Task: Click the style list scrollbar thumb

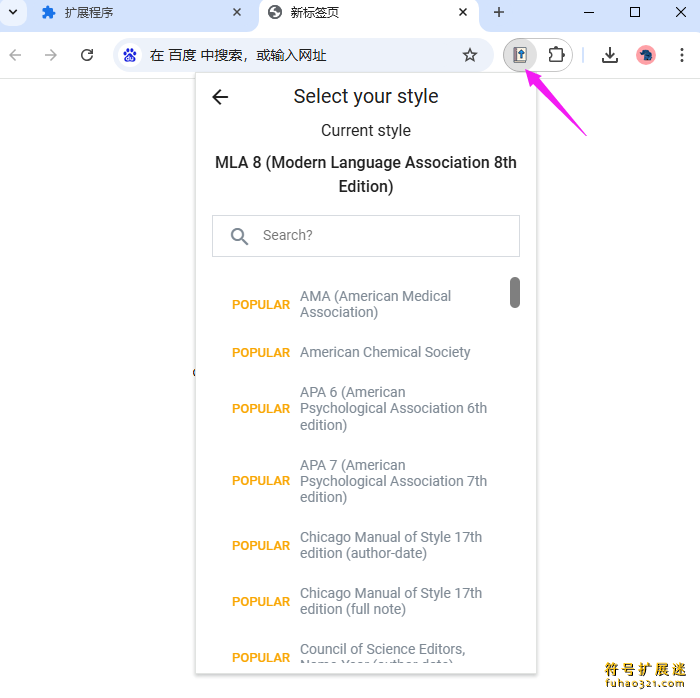Action: pyautogui.click(x=515, y=292)
